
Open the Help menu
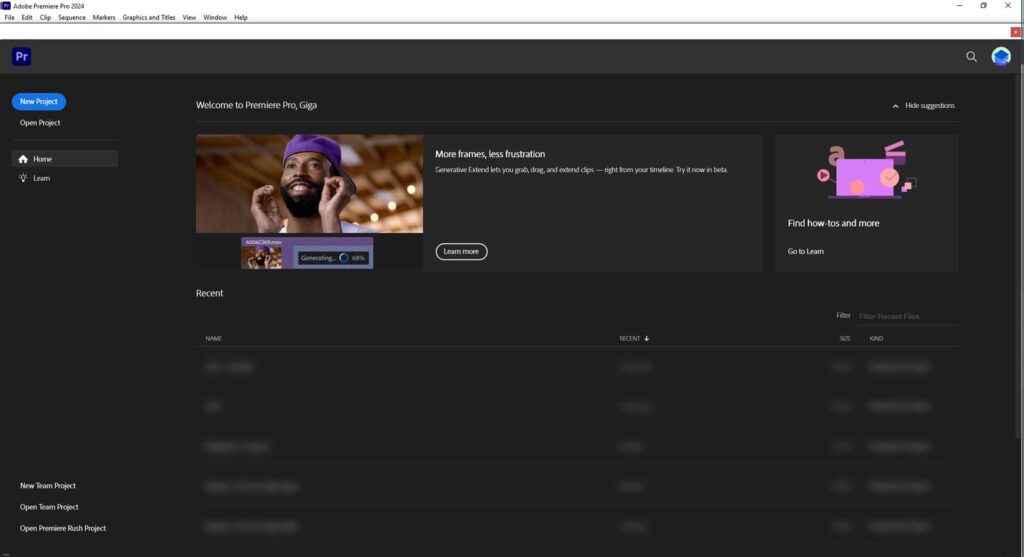coord(241,18)
